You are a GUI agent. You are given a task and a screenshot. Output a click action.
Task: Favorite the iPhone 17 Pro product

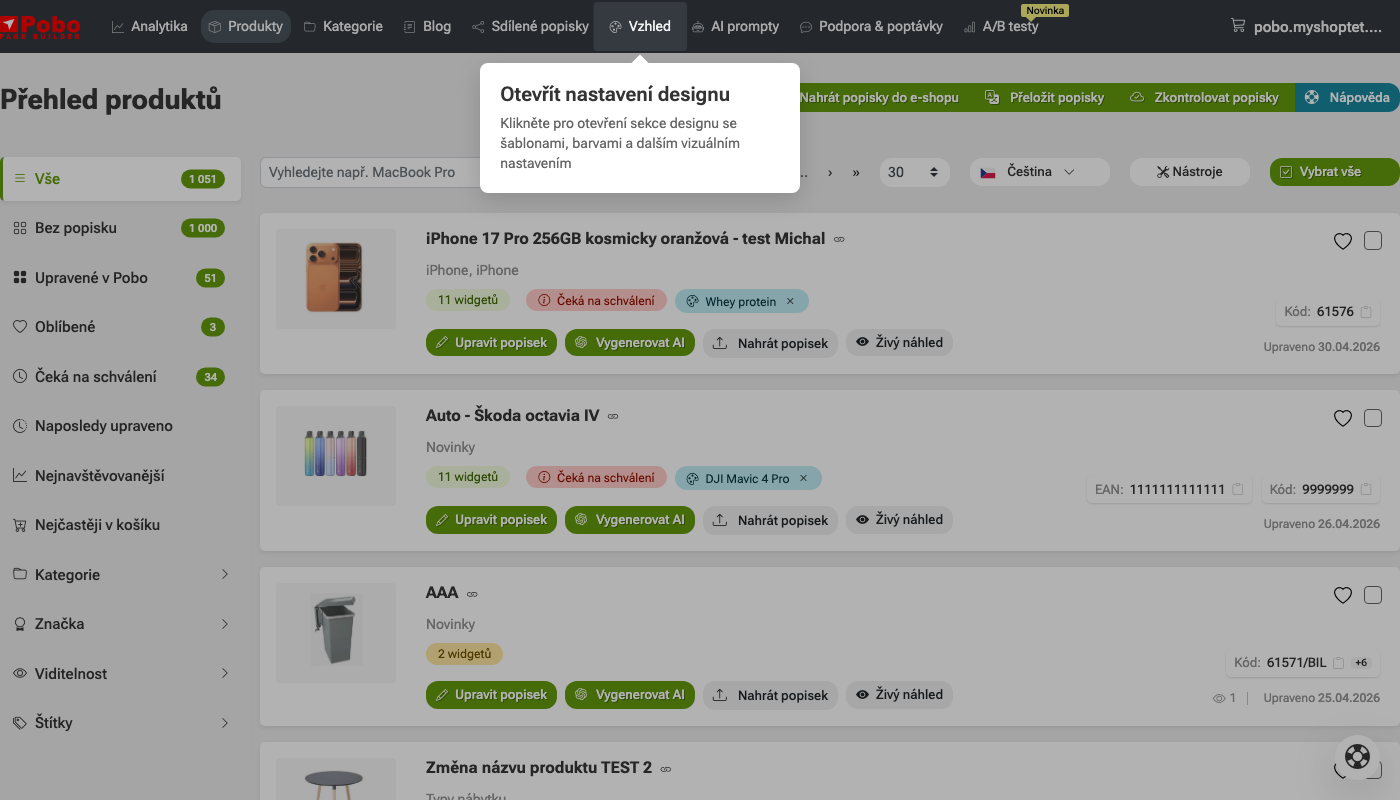[x=1343, y=241]
